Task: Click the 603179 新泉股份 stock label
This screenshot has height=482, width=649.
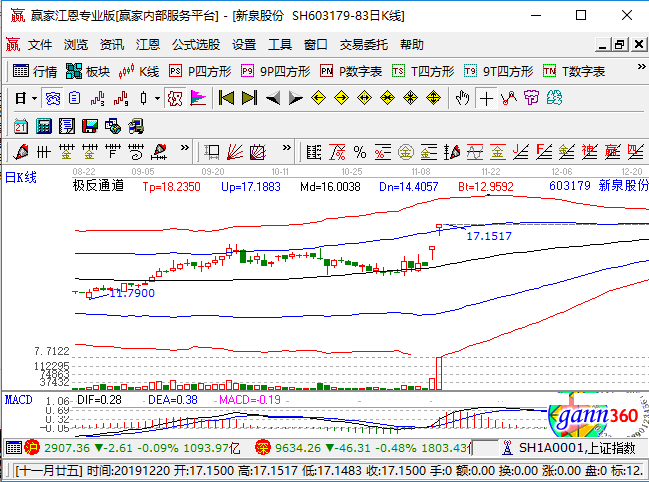Action: (599, 186)
